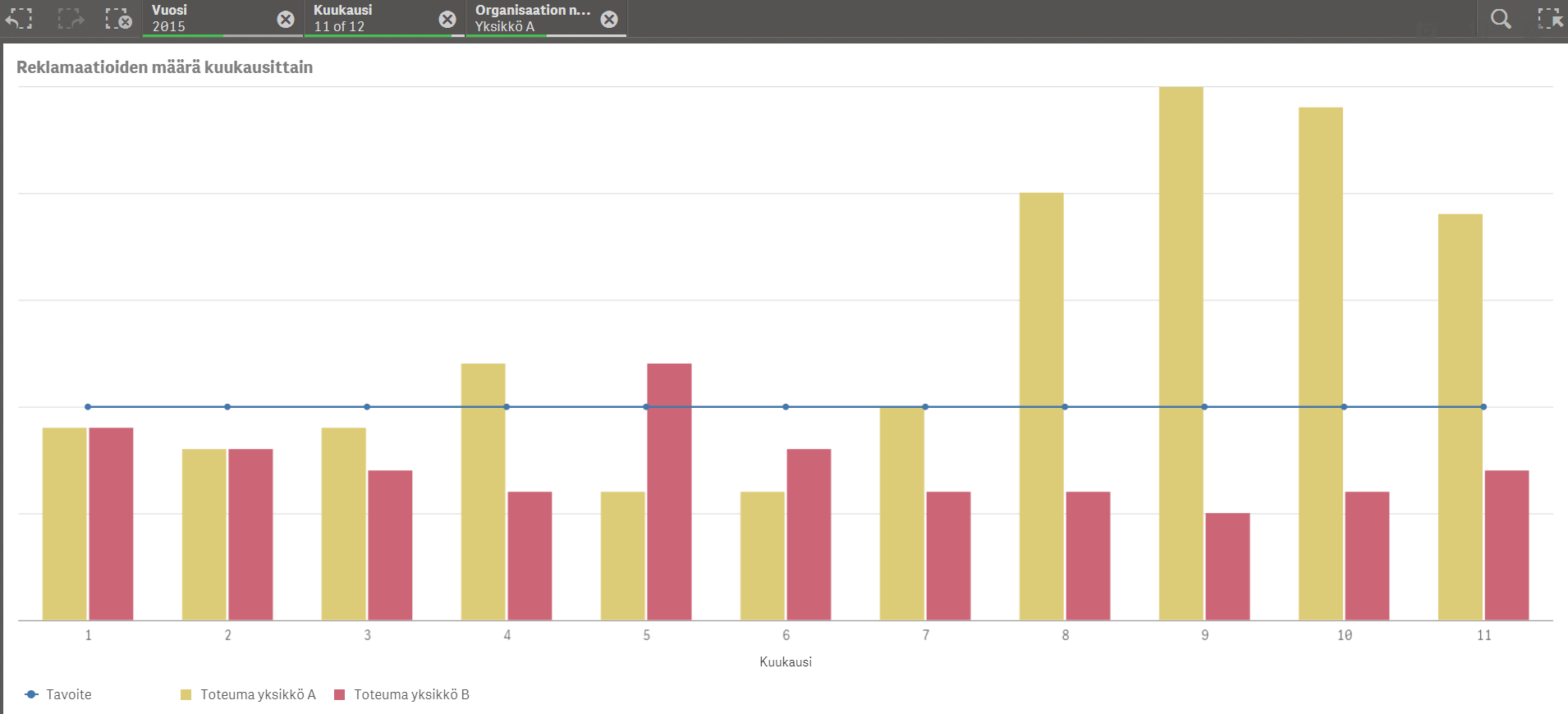Click the yellow bar for month 4
1568x714 pixels.
484,492
